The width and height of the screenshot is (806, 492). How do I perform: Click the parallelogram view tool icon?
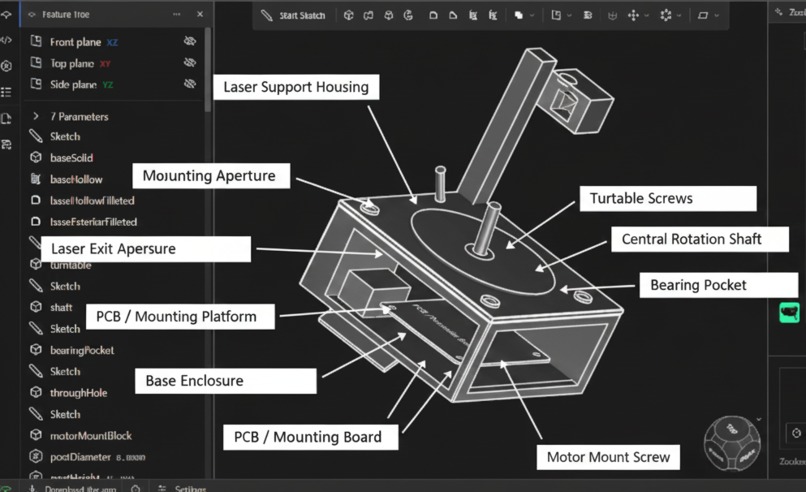703,15
